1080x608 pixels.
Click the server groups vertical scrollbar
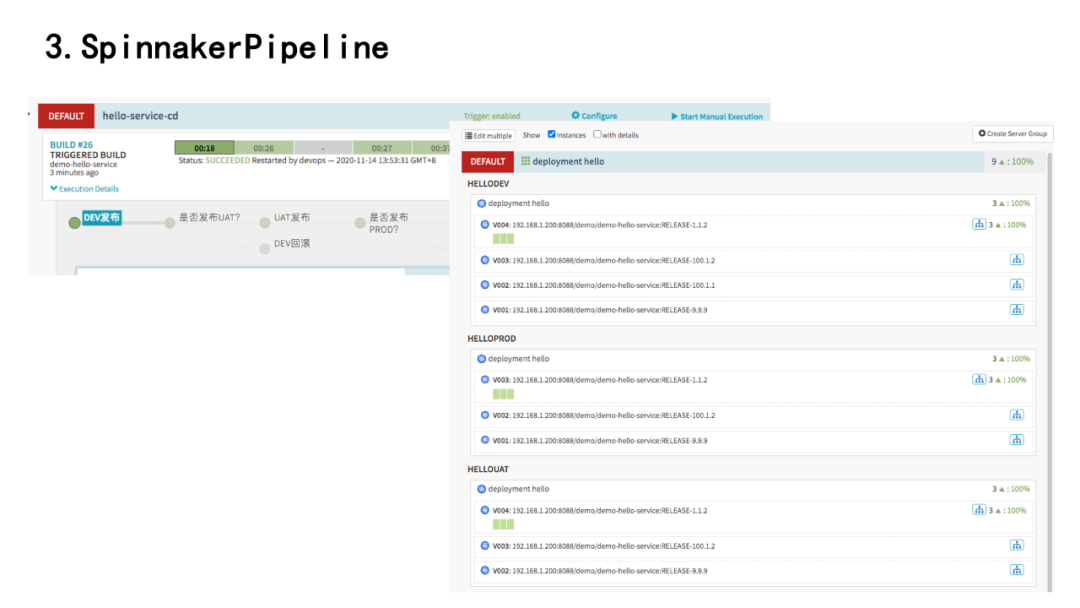pos(1050,372)
